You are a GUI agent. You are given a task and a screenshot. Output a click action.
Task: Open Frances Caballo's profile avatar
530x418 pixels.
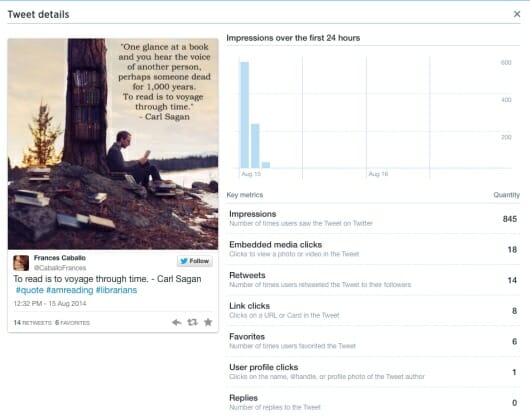[21, 263]
